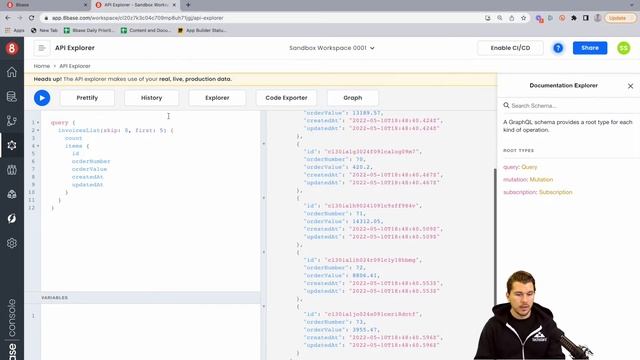Collapse the invoicesList block on line 2

coord(38,130)
